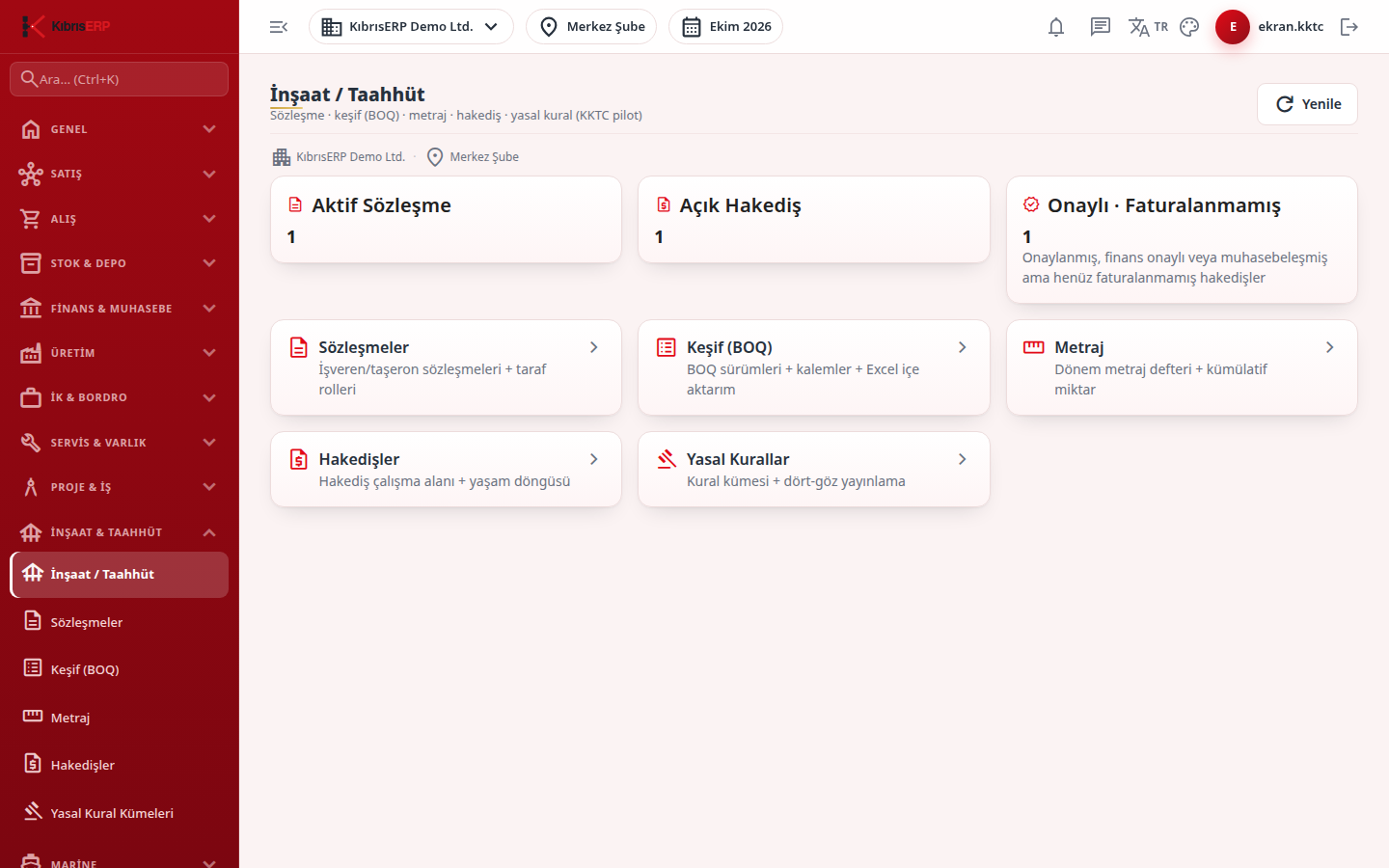Screen dimensions: 1389x868
Task: Expand the FİNANS & MUHASEBE section
Action: point(120,309)
